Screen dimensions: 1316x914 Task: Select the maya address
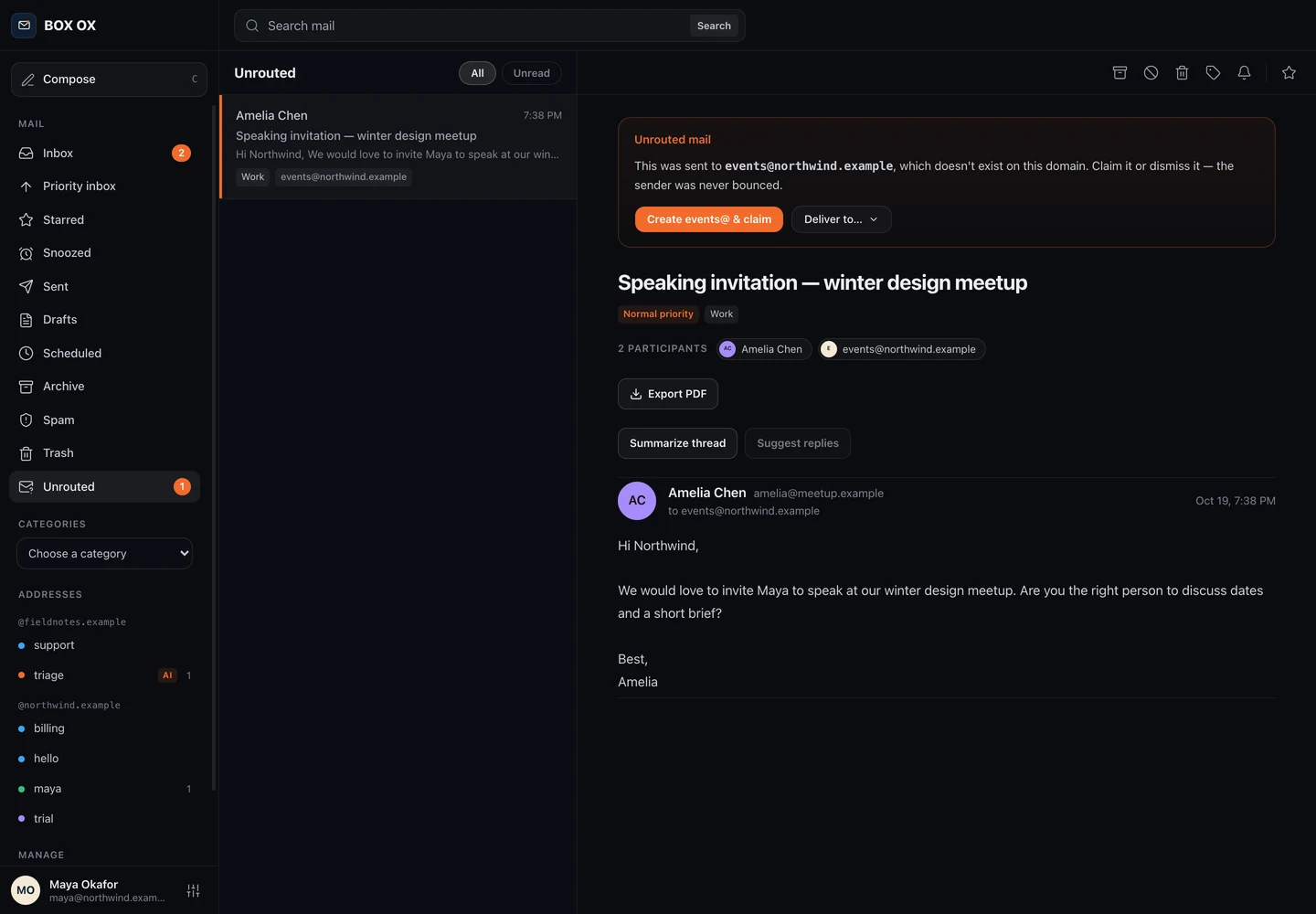(x=104, y=789)
